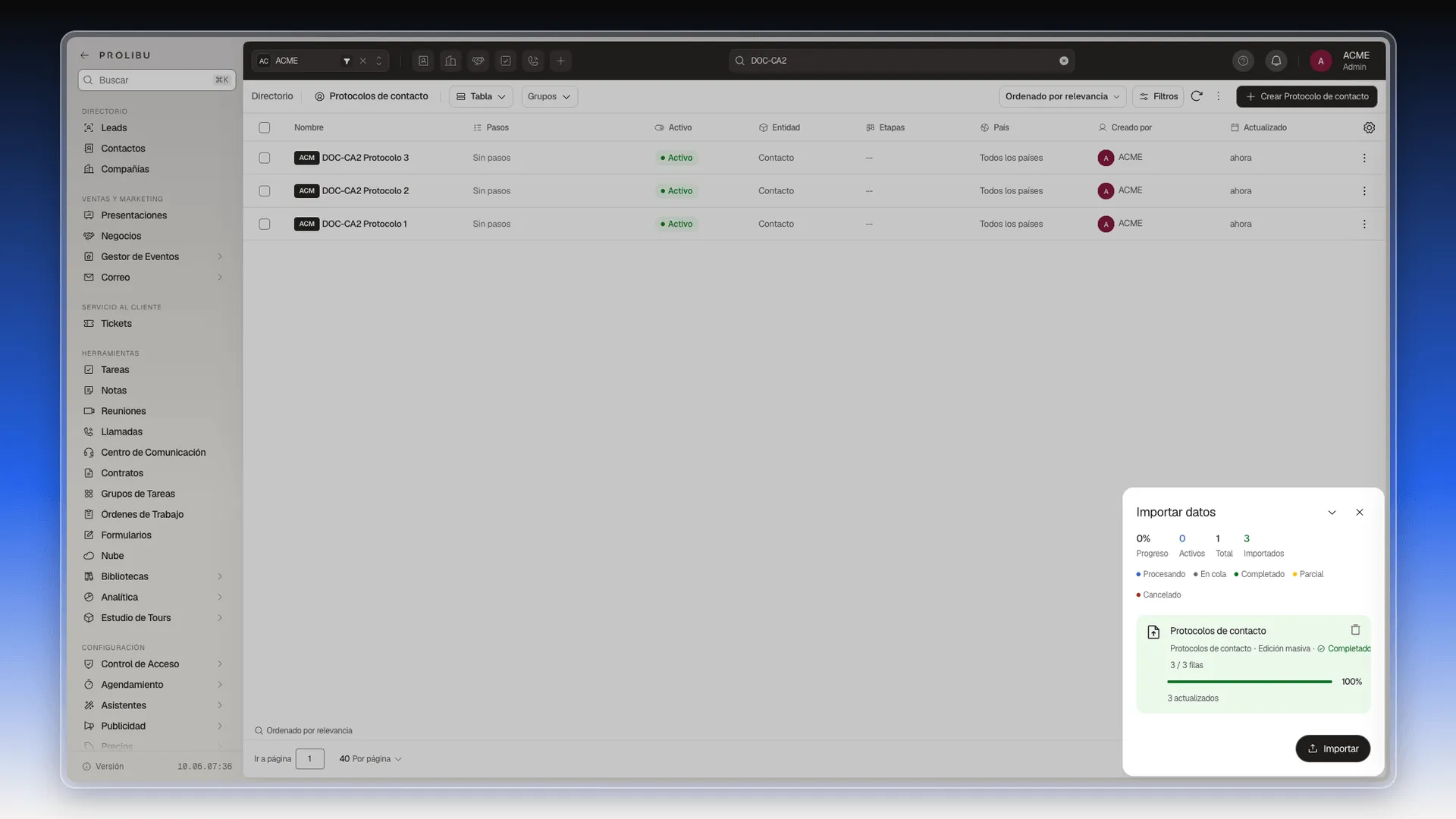Open the deals handshake icon in top toolbar
Viewport: 1456px width, 819px height.
point(478,61)
